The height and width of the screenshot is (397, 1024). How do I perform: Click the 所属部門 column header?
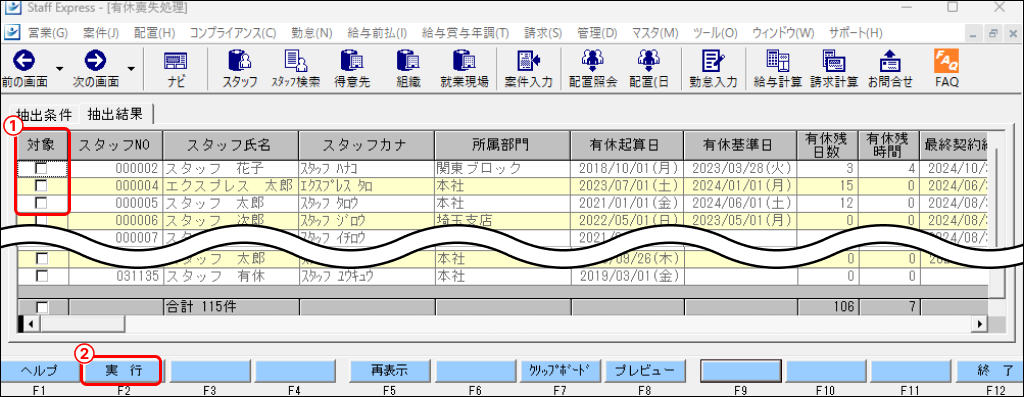[x=502, y=146]
